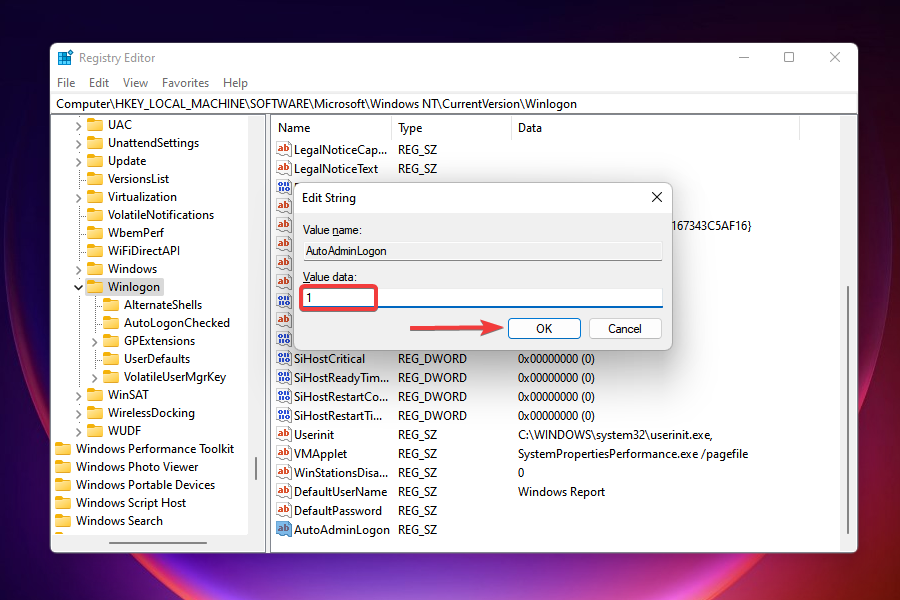
Task: Click the Value data input field
Action: (482, 297)
